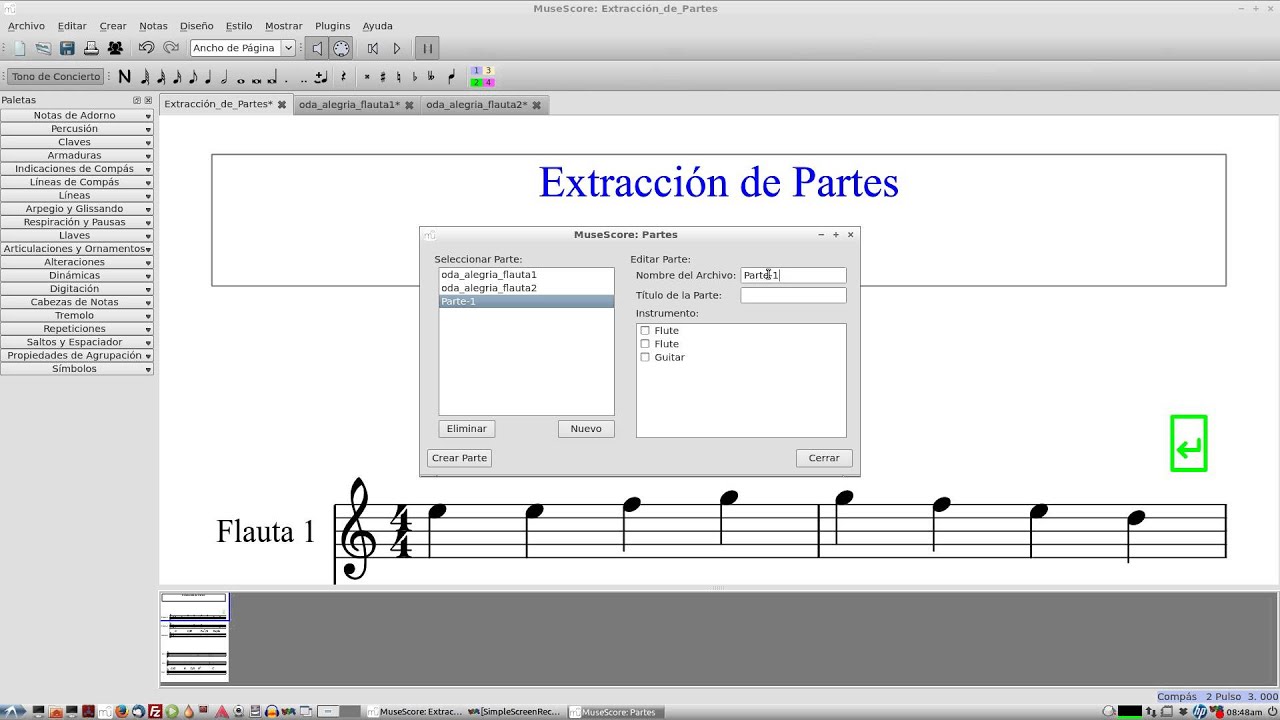Enable note entry mode with the N icon

pos(124,76)
